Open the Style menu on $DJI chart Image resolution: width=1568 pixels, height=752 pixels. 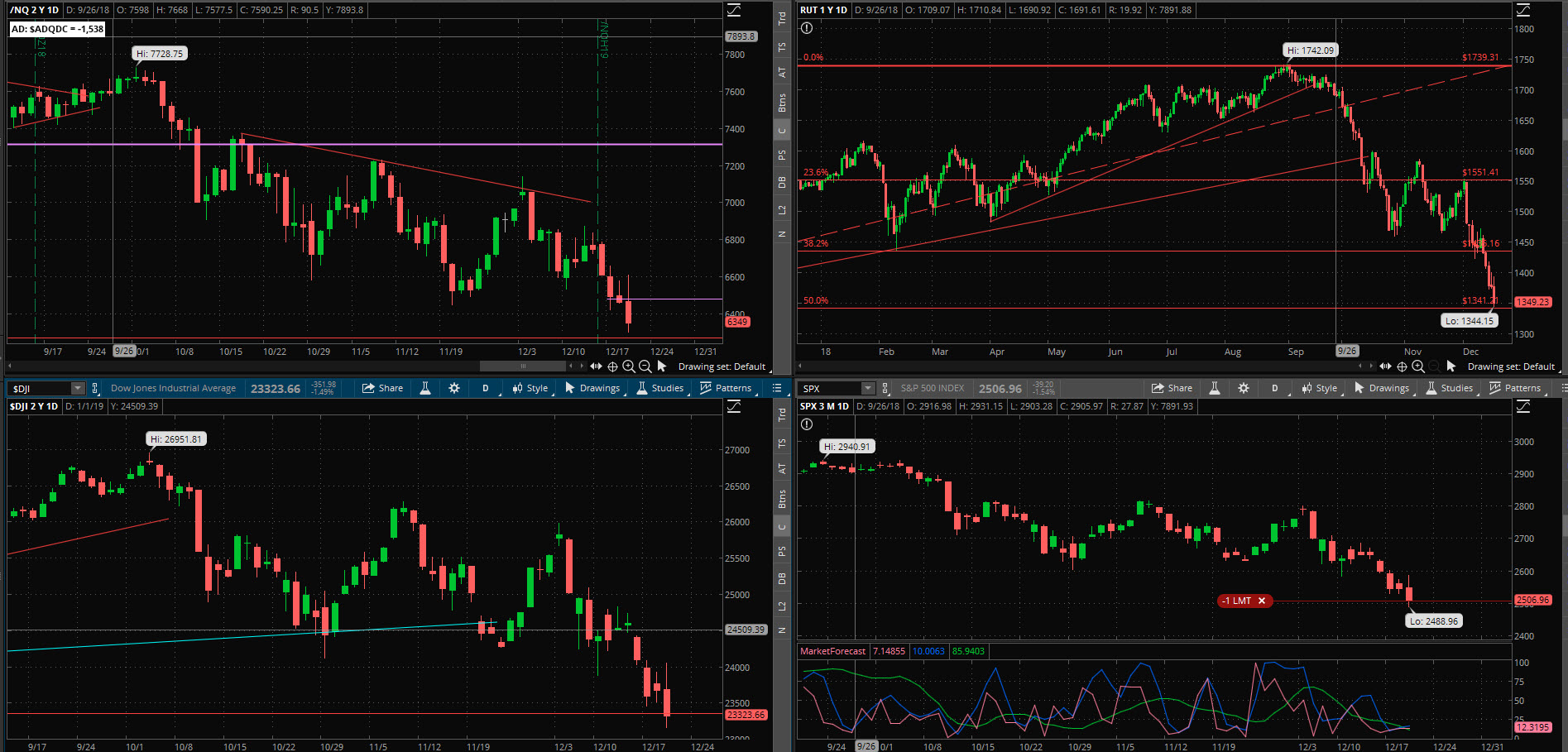530,388
